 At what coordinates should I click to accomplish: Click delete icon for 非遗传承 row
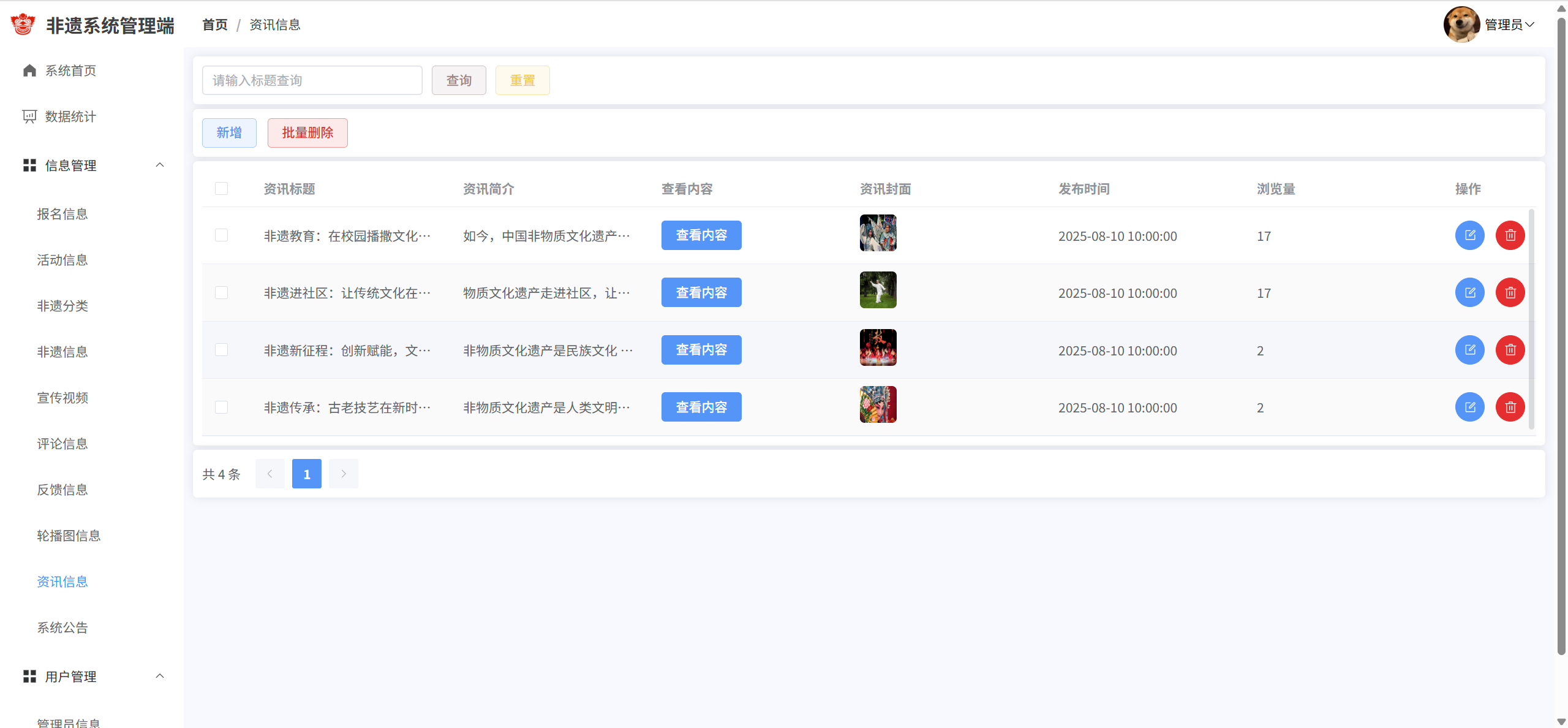pos(1510,407)
